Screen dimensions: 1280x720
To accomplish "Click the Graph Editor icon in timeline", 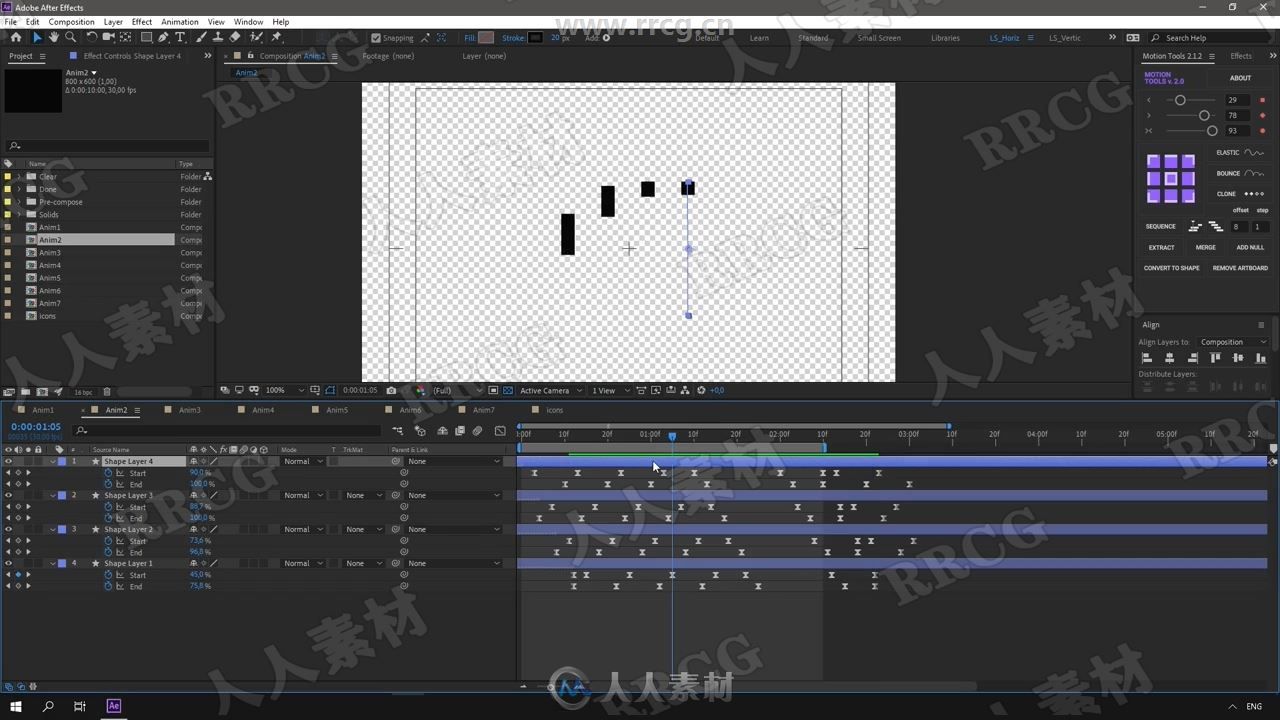I will [500, 431].
